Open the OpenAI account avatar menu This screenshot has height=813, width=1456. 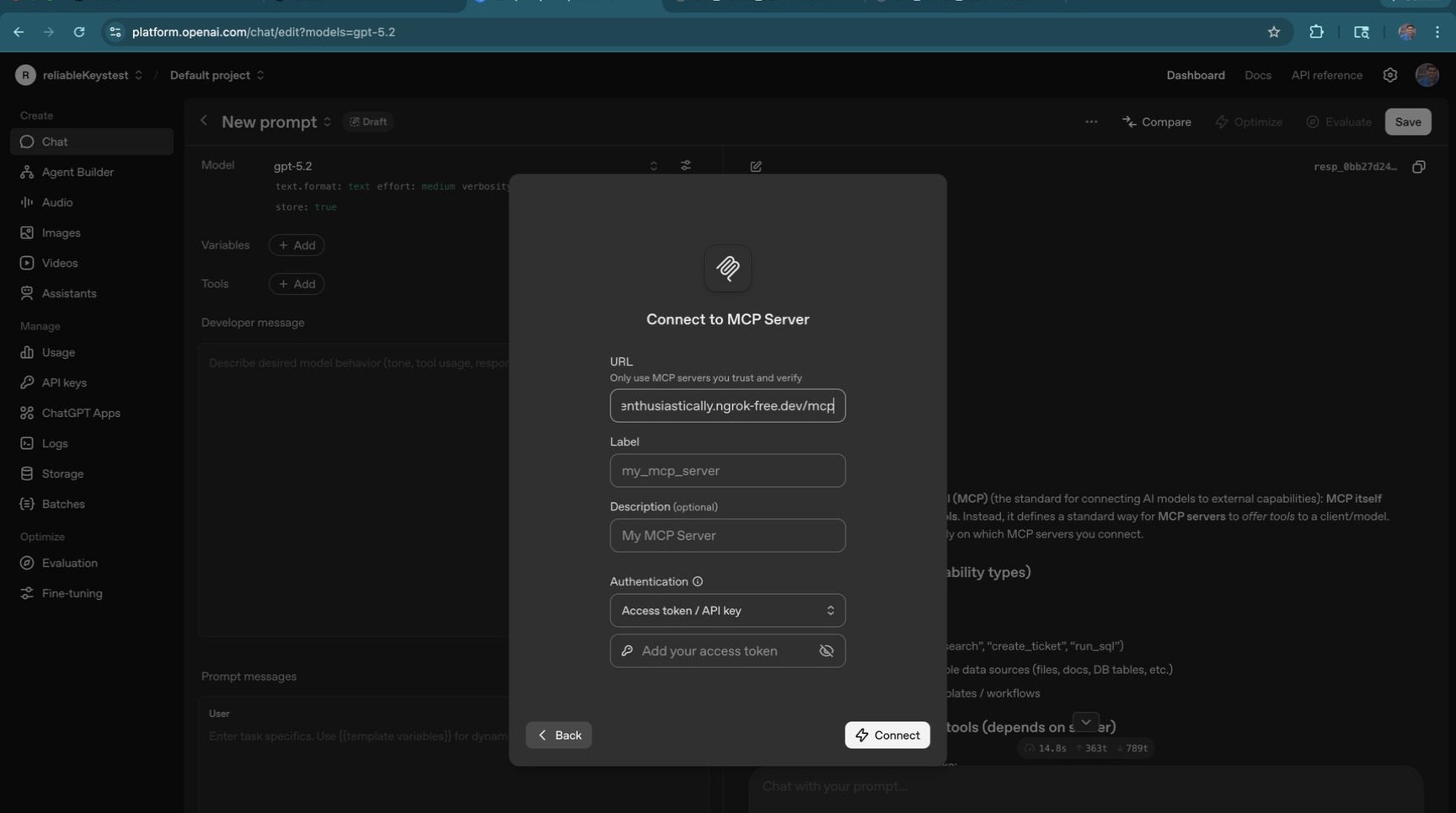click(x=1427, y=75)
